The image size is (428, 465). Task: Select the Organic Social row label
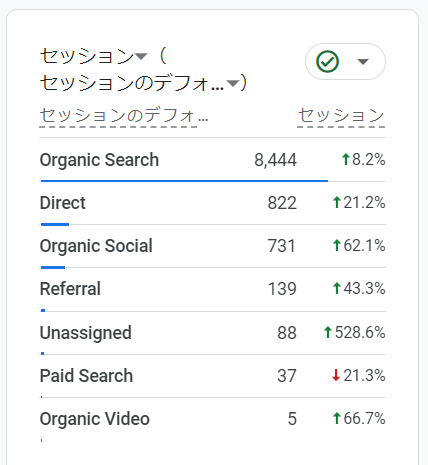click(x=96, y=246)
